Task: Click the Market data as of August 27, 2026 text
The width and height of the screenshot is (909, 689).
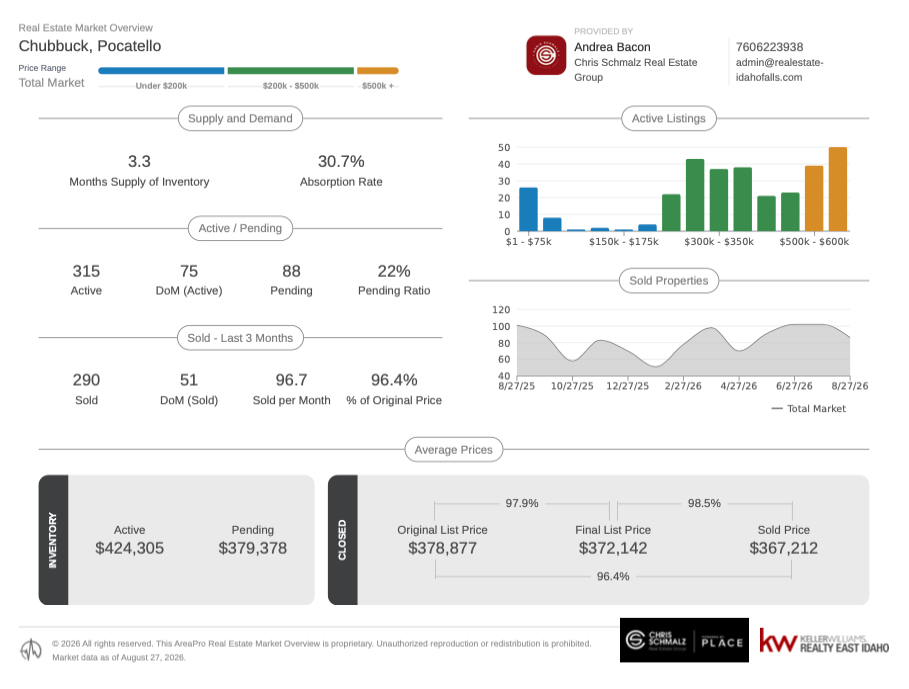Action: [119, 658]
